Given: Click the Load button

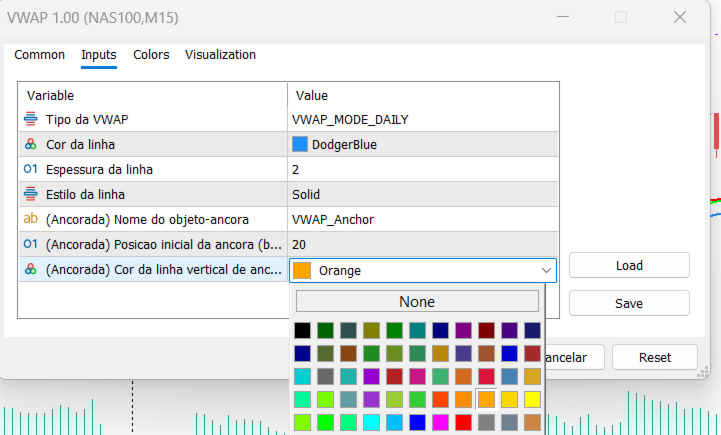Looking at the screenshot, I should coord(629,265).
